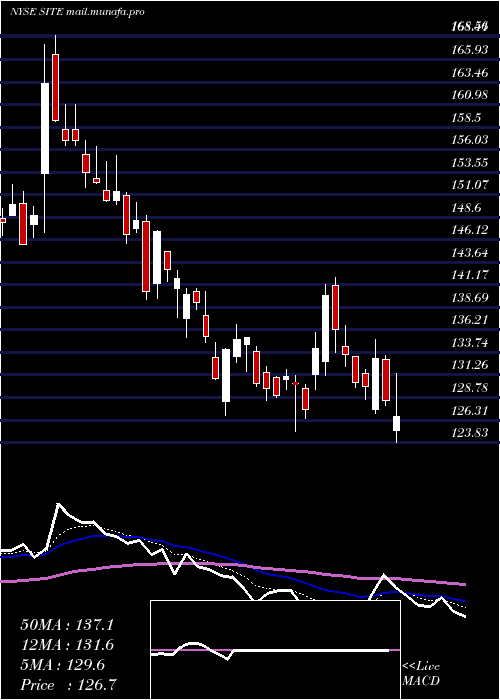Click the NYSE SITE mail.munafa.pro title text
The width and height of the screenshot is (500, 700).
click(77, 12)
